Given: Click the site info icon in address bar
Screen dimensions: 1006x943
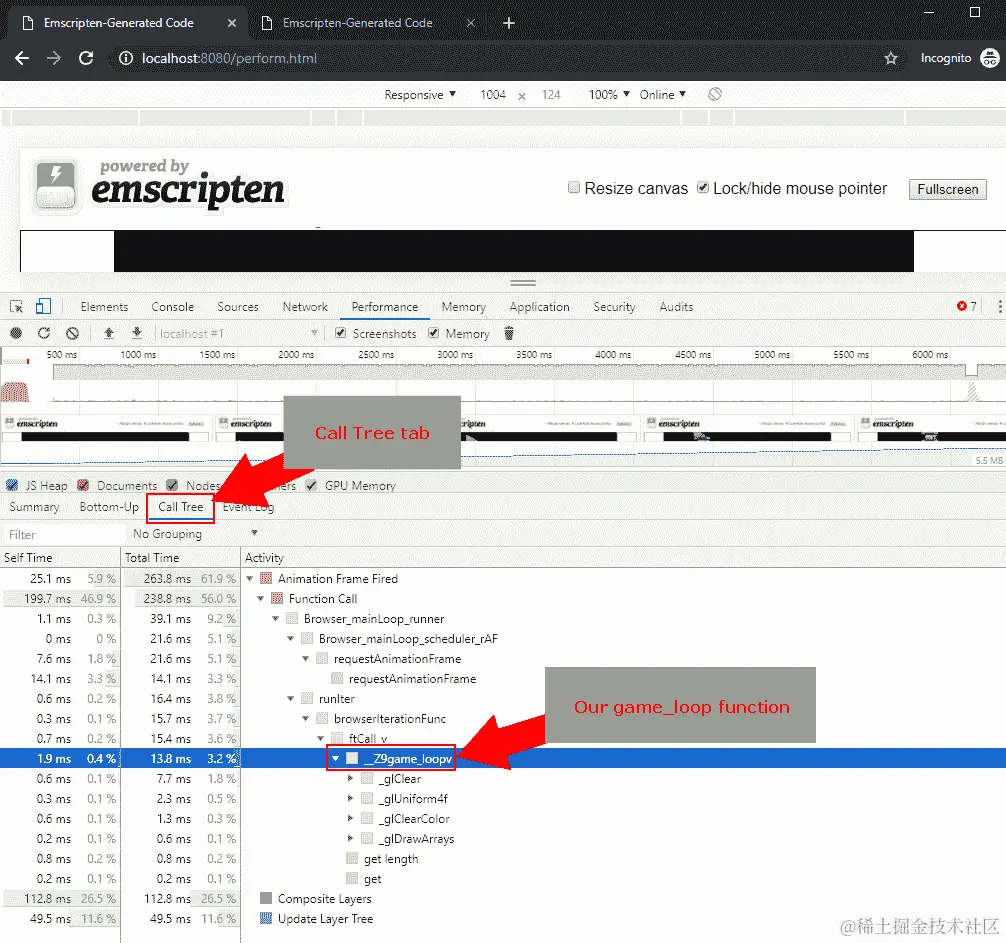Looking at the screenshot, I should tap(126, 58).
